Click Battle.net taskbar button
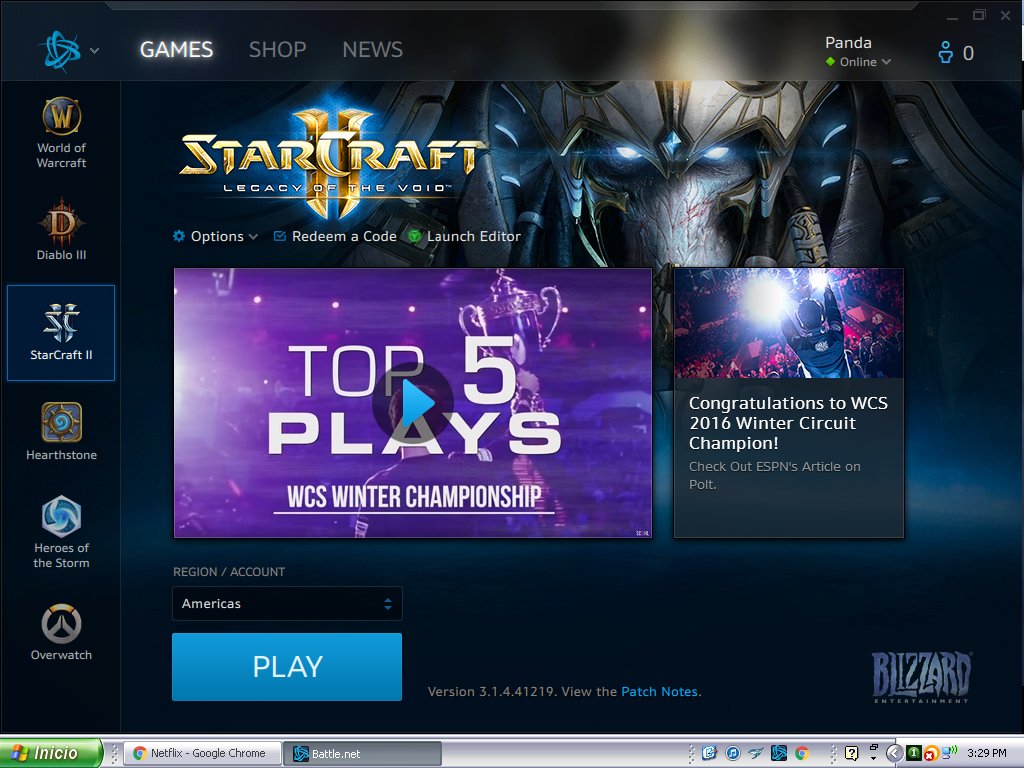This screenshot has height=768, width=1024. tap(362, 753)
